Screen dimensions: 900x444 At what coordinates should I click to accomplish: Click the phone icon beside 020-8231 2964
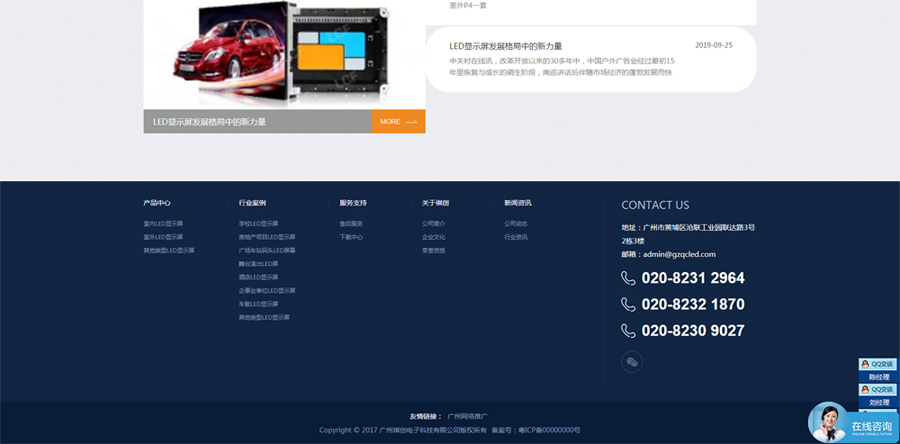[629, 278]
